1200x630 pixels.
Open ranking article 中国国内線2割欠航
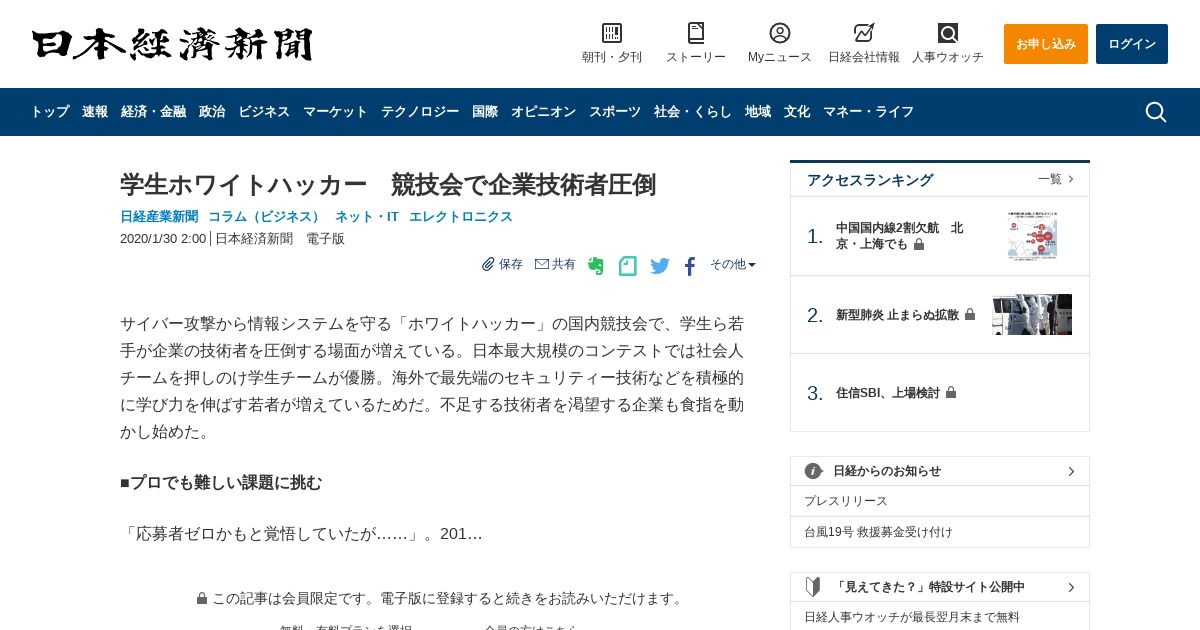(x=900, y=236)
